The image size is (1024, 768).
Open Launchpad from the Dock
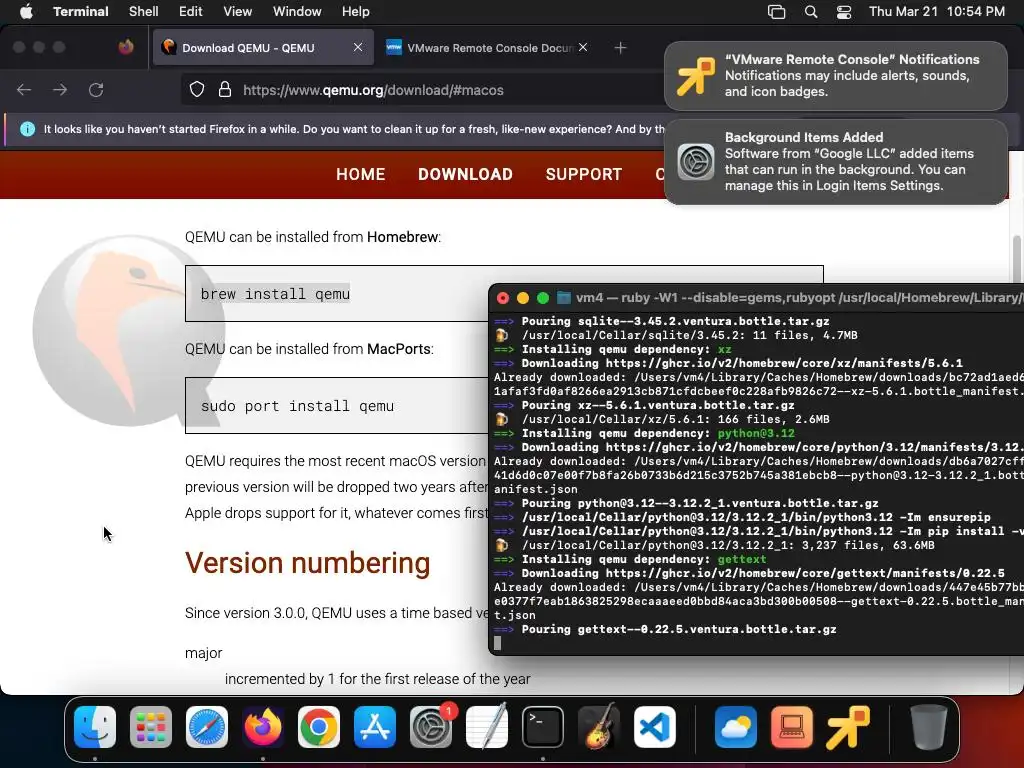click(x=151, y=727)
